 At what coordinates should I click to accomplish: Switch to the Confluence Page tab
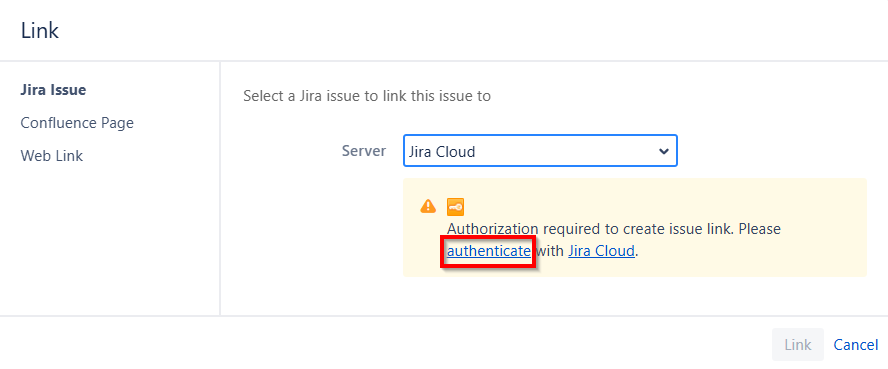click(x=77, y=123)
